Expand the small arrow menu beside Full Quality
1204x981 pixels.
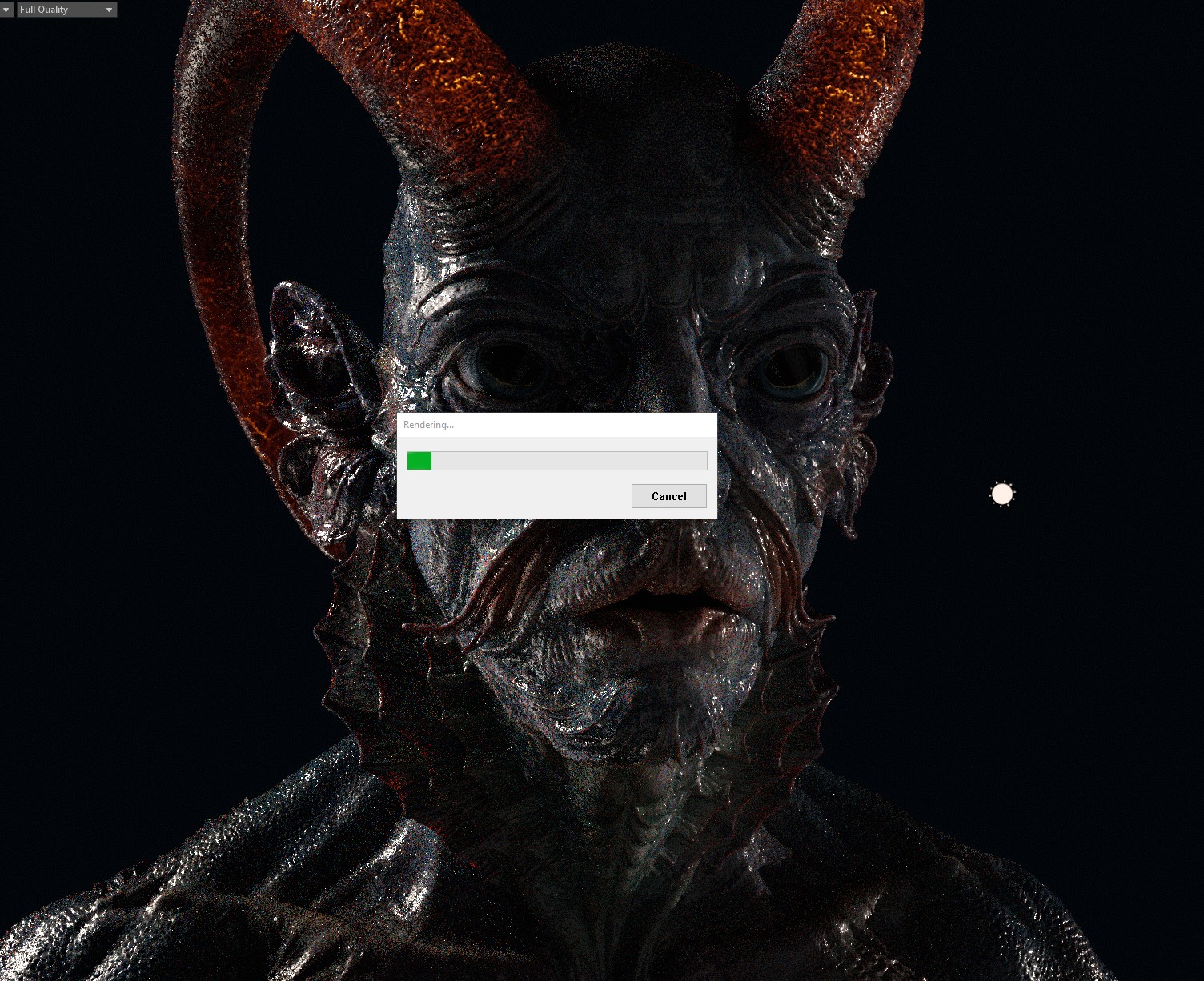click(x=6, y=10)
